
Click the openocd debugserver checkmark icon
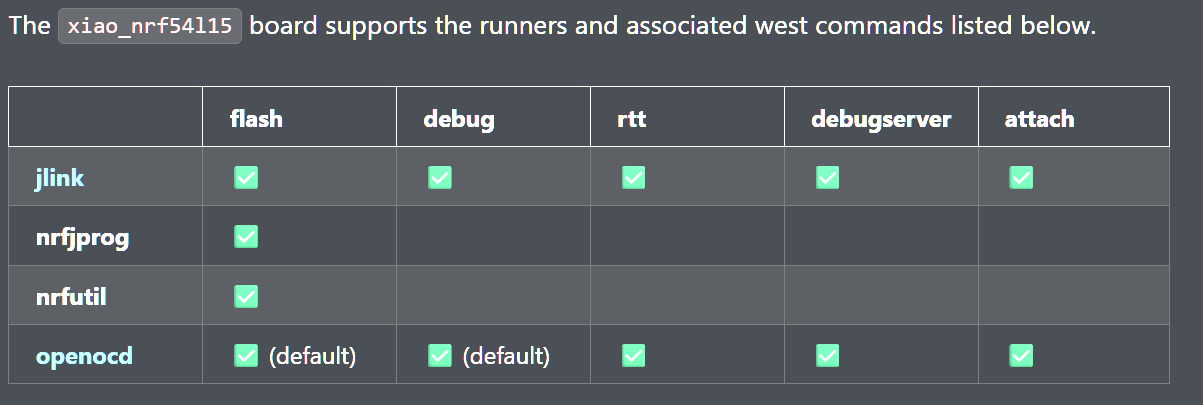click(827, 355)
